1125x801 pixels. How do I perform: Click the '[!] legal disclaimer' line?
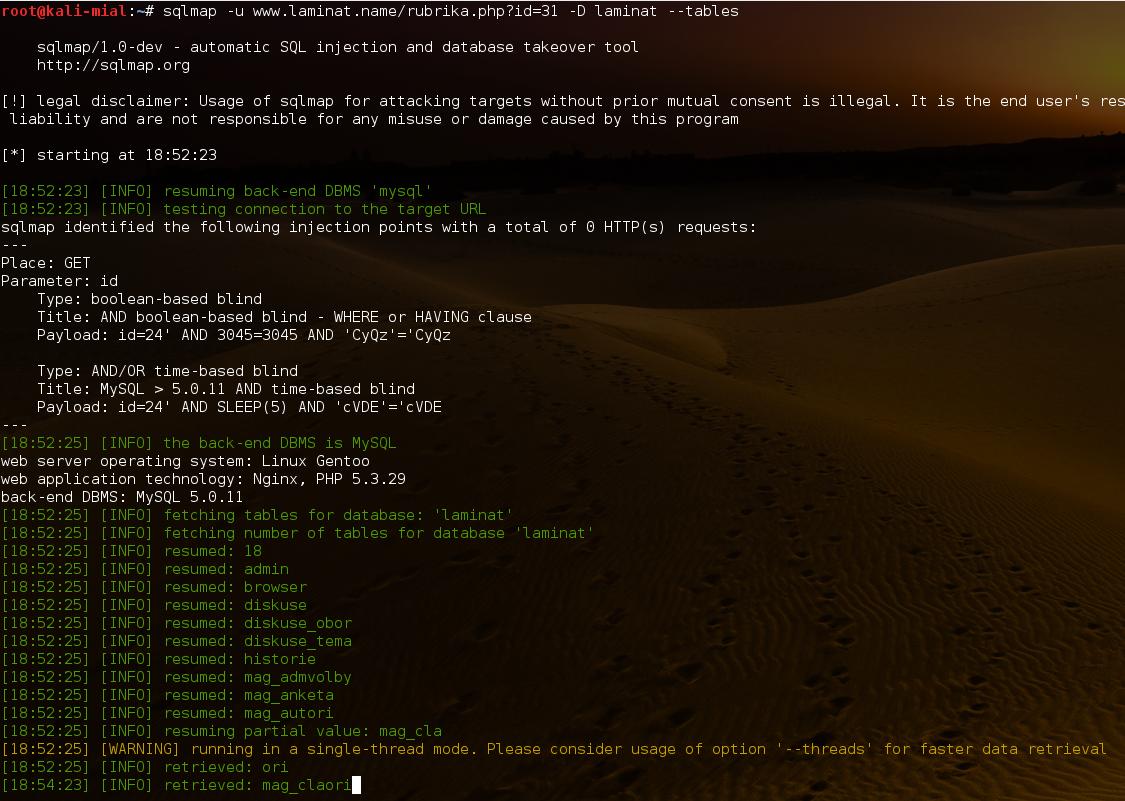click(562, 101)
